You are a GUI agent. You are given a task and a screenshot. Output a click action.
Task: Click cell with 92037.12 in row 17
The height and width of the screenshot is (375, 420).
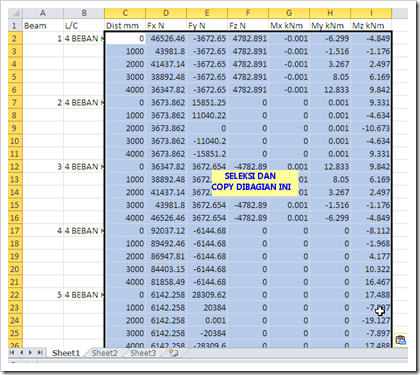pyautogui.click(x=166, y=230)
